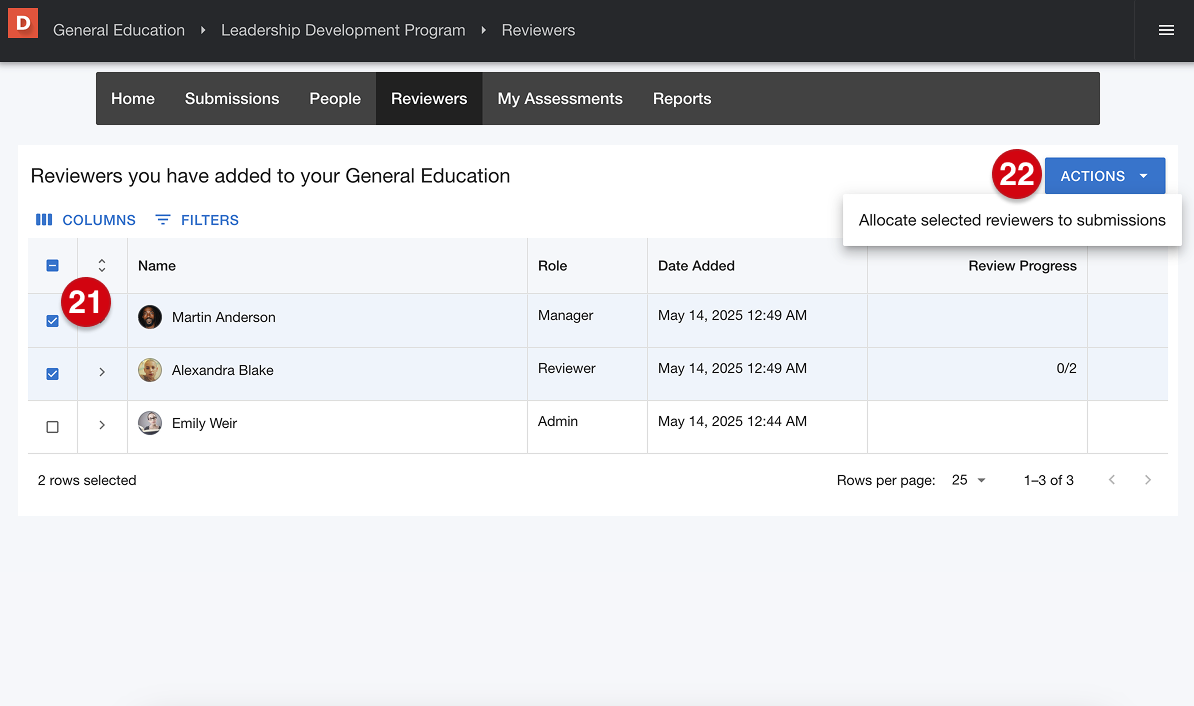Click Martin Anderson's avatar
This screenshot has width=1194, height=706.
[x=150, y=317]
